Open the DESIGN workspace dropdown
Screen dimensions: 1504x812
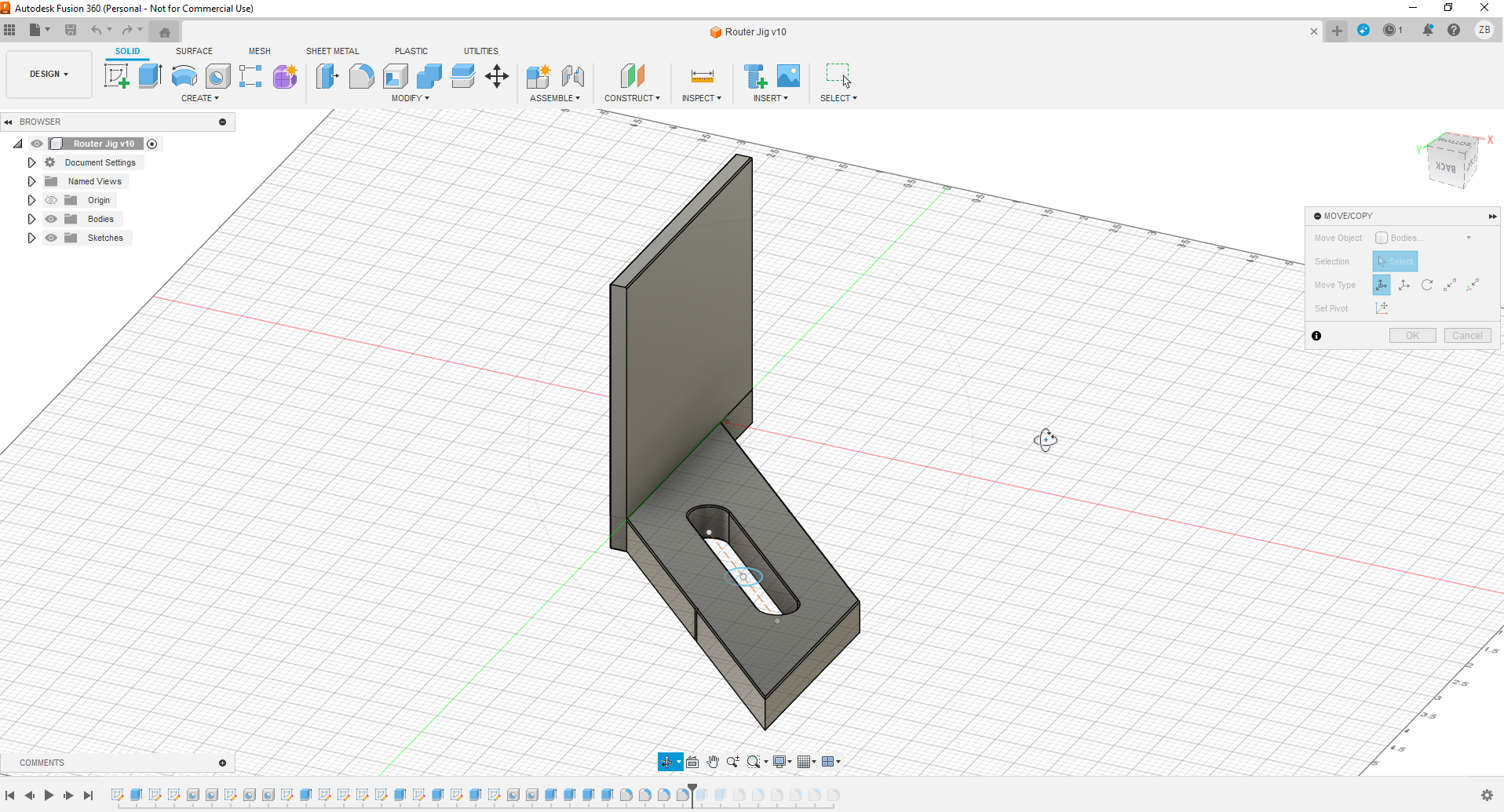pos(49,74)
